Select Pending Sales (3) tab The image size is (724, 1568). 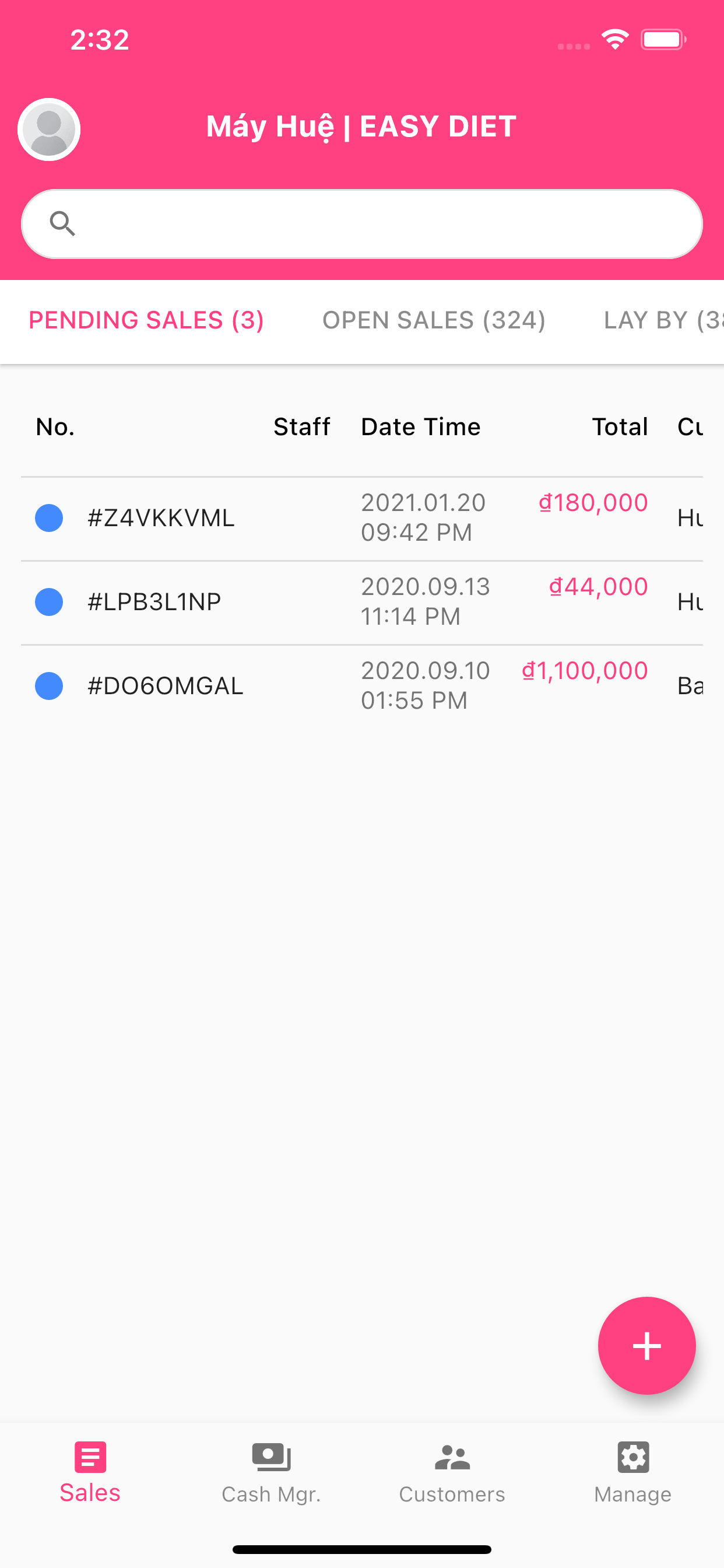point(147,320)
